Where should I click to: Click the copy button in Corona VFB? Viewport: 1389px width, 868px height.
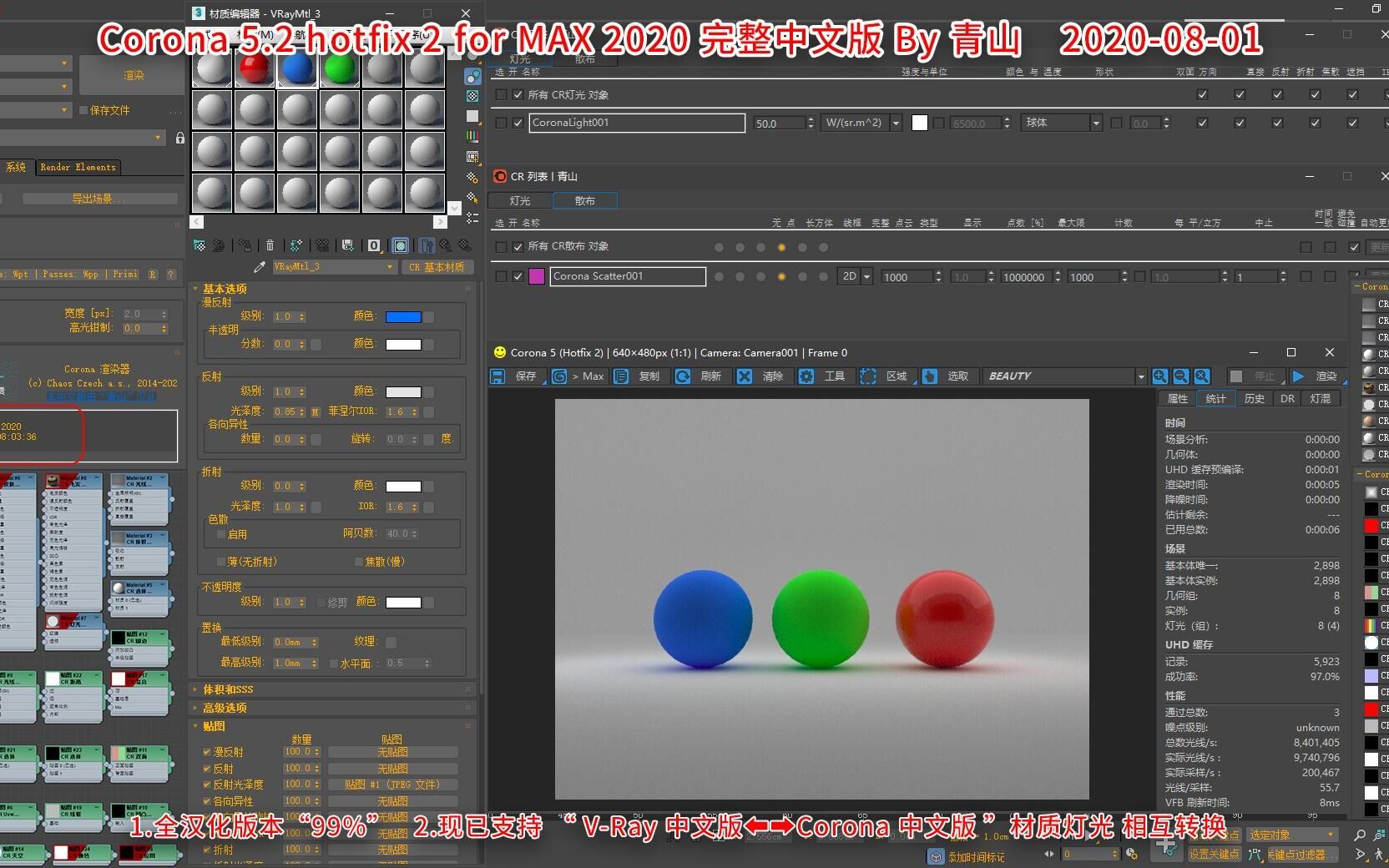640,376
